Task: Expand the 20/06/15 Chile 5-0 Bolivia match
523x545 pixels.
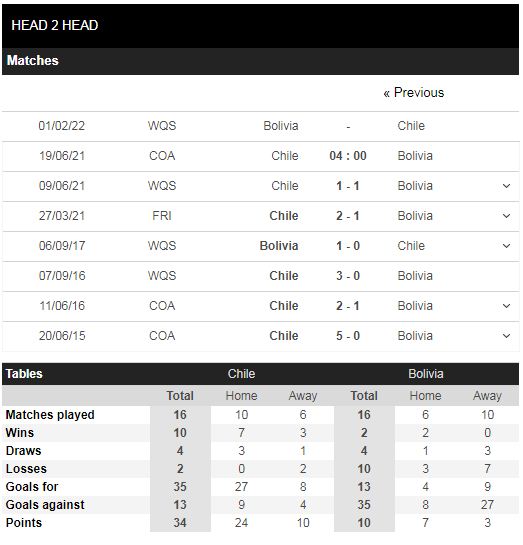Action: point(506,336)
